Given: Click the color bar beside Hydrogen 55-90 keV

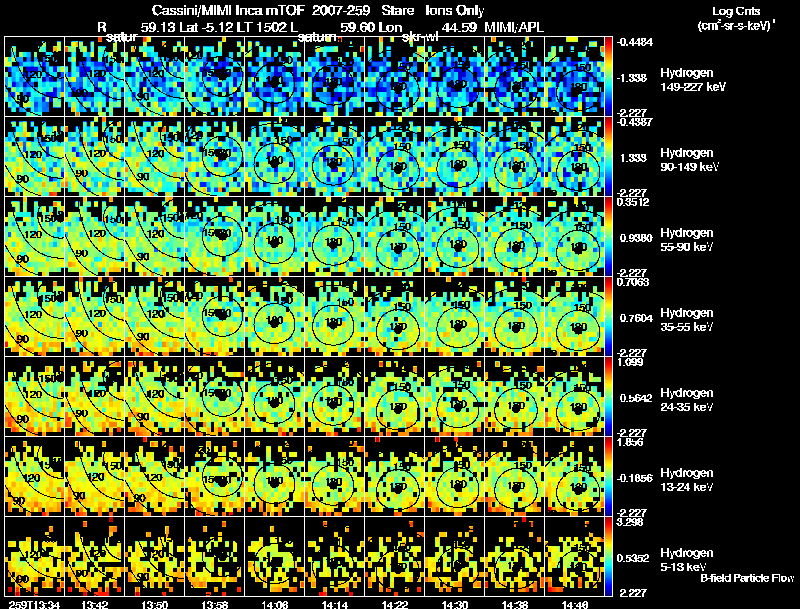Looking at the screenshot, I should [608, 237].
